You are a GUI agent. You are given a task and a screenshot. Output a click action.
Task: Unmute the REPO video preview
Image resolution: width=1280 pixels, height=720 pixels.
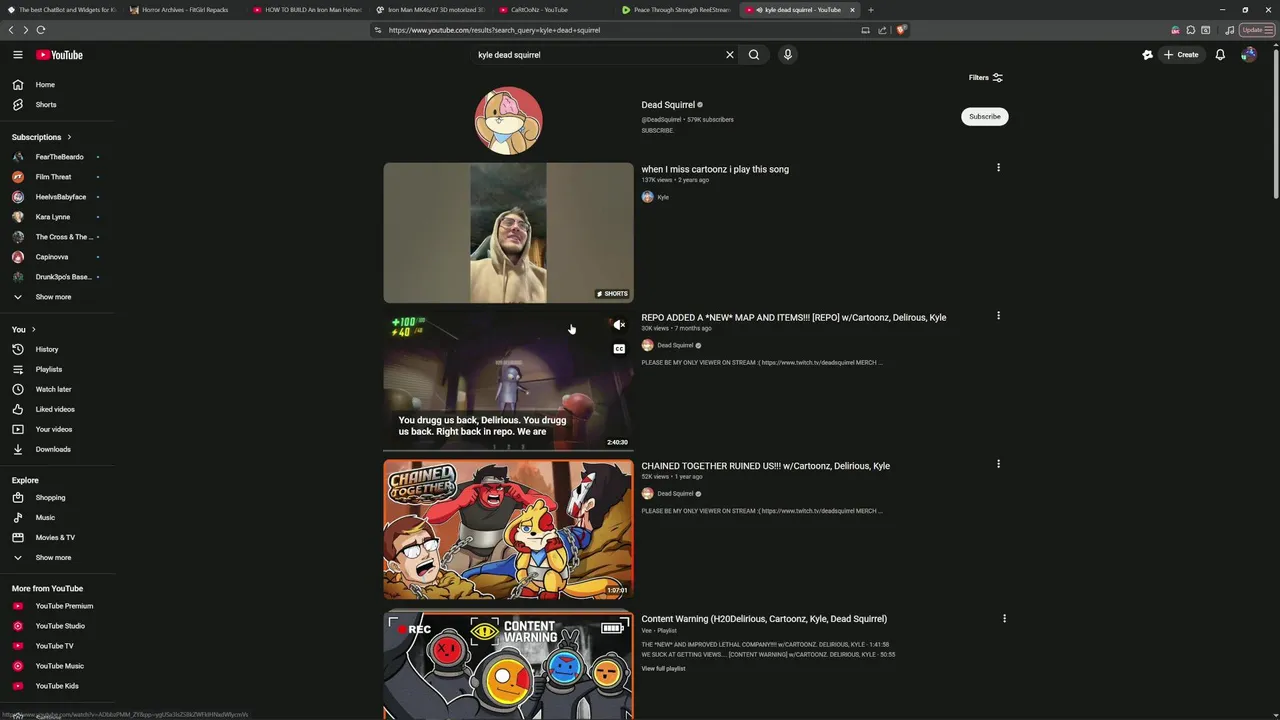[619, 325]
